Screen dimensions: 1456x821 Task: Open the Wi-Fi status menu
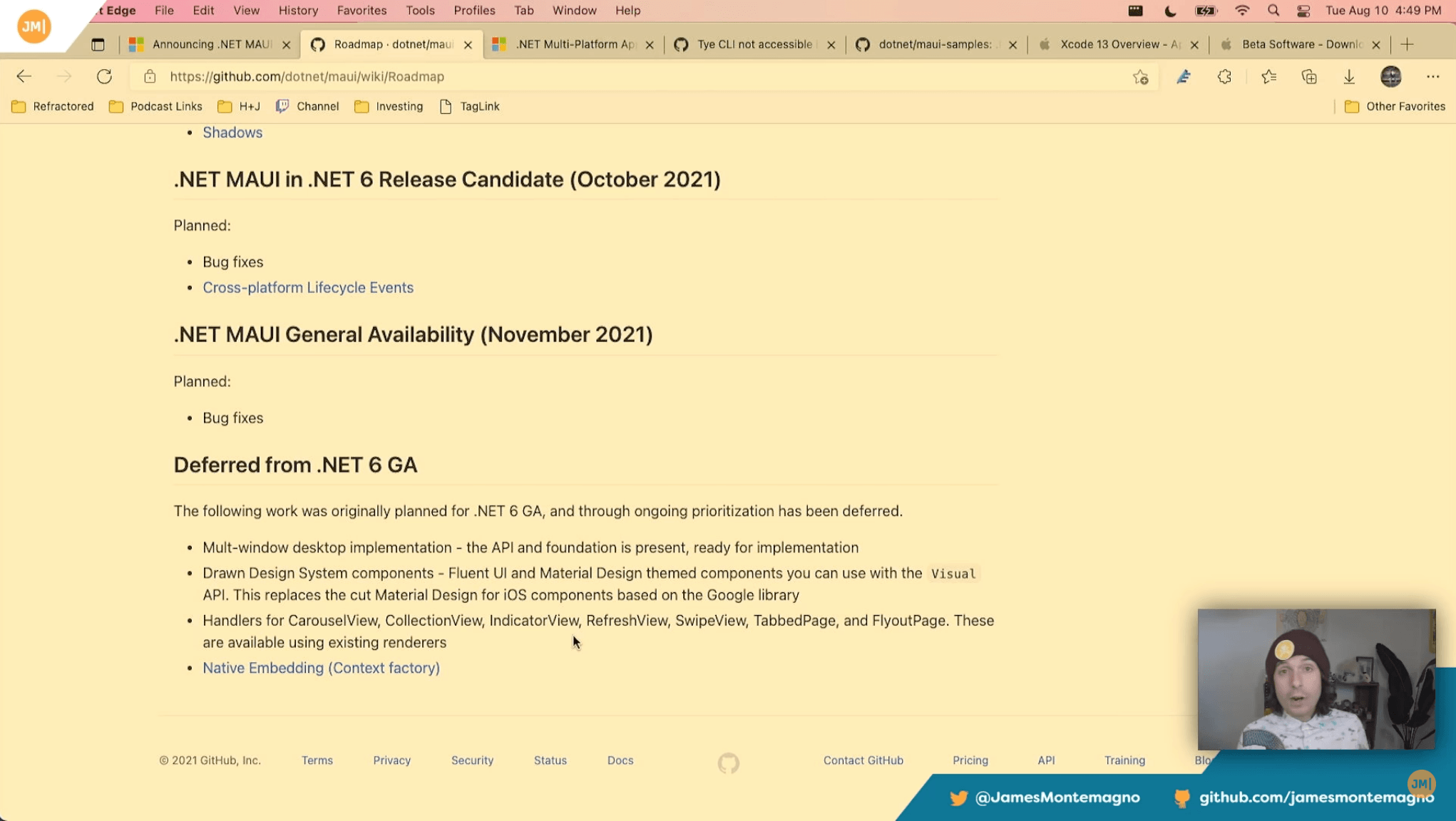tap(1242, 11)
